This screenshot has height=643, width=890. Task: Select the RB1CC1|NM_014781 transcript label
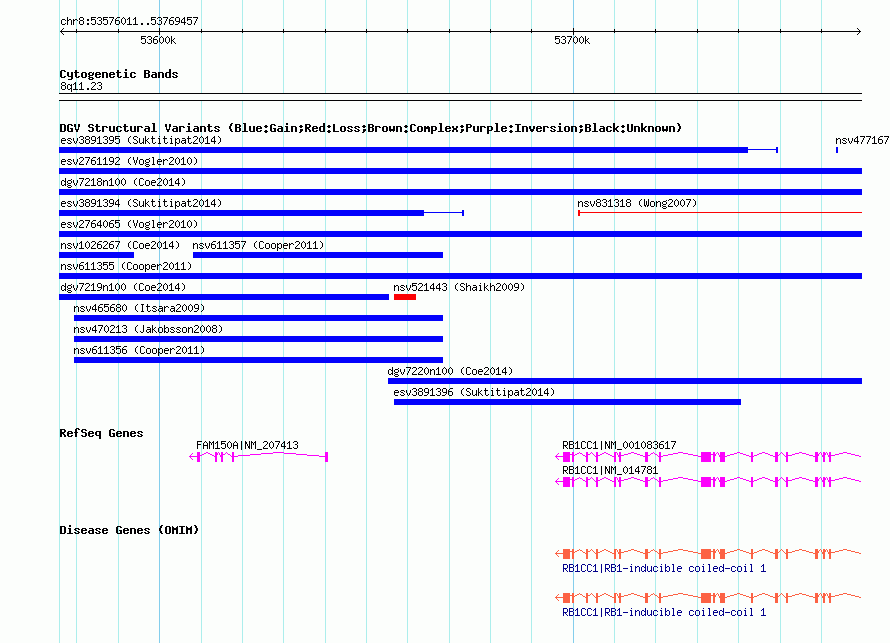click(x=610, y=470)
